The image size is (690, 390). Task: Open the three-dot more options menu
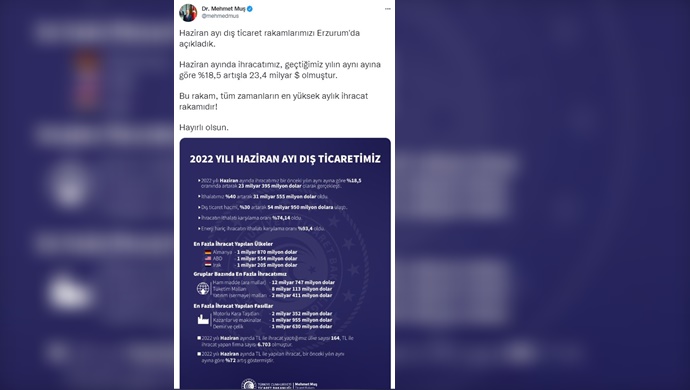[x=387, y=9]
